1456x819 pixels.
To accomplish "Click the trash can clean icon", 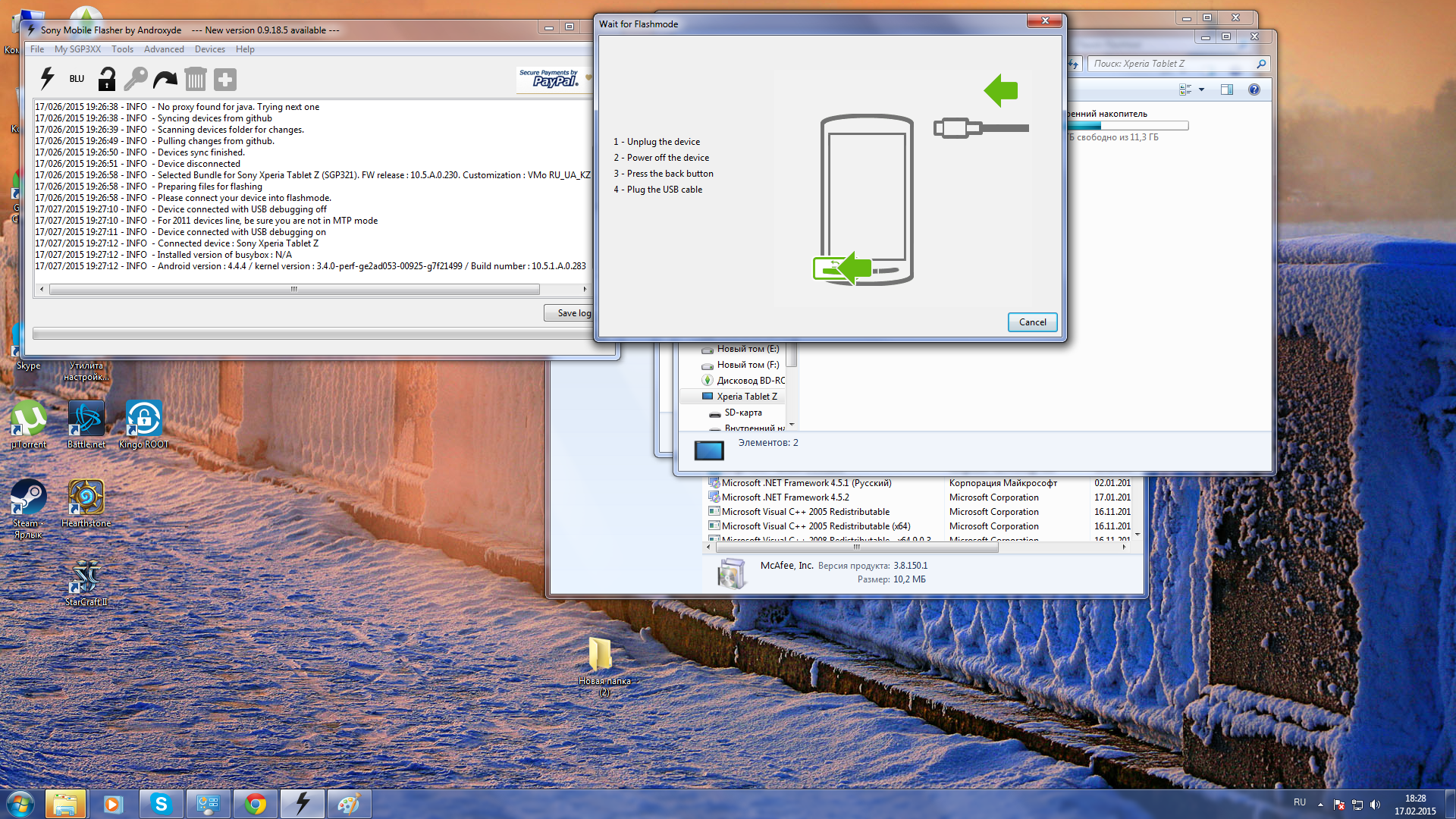I will pyautogui.click(x=195, y=79).
